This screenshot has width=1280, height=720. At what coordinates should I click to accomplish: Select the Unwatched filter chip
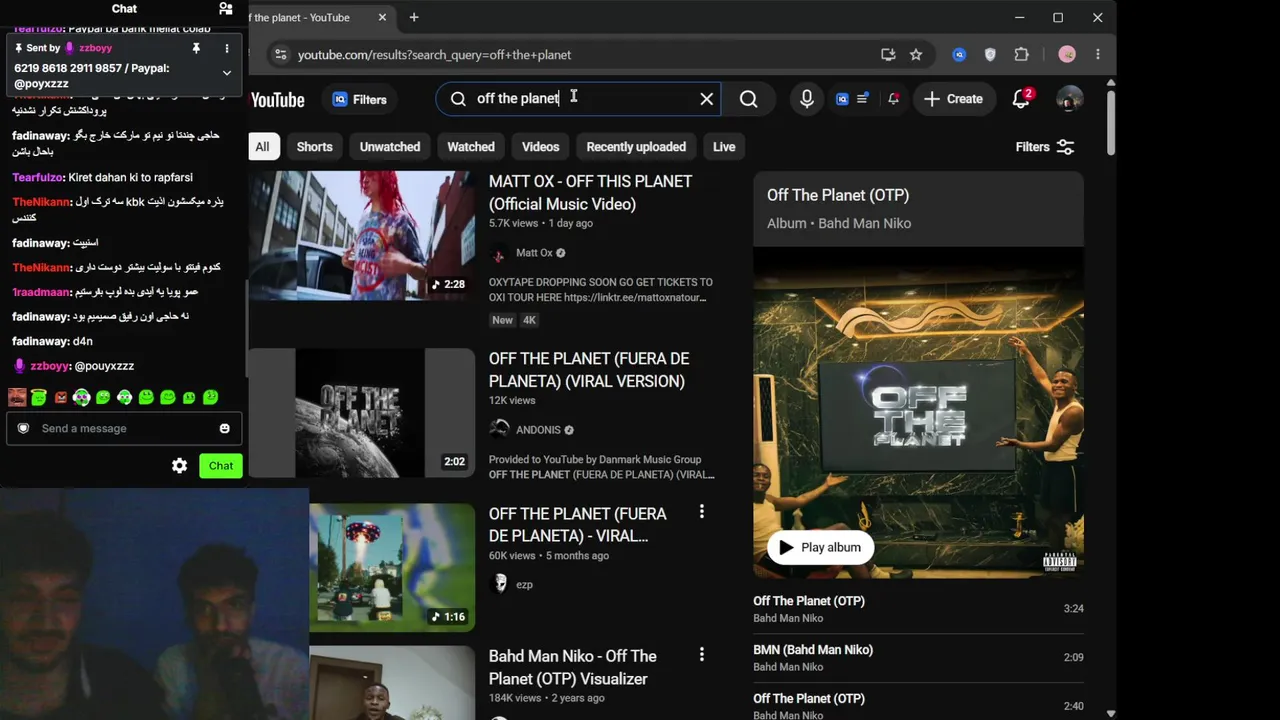390,147
